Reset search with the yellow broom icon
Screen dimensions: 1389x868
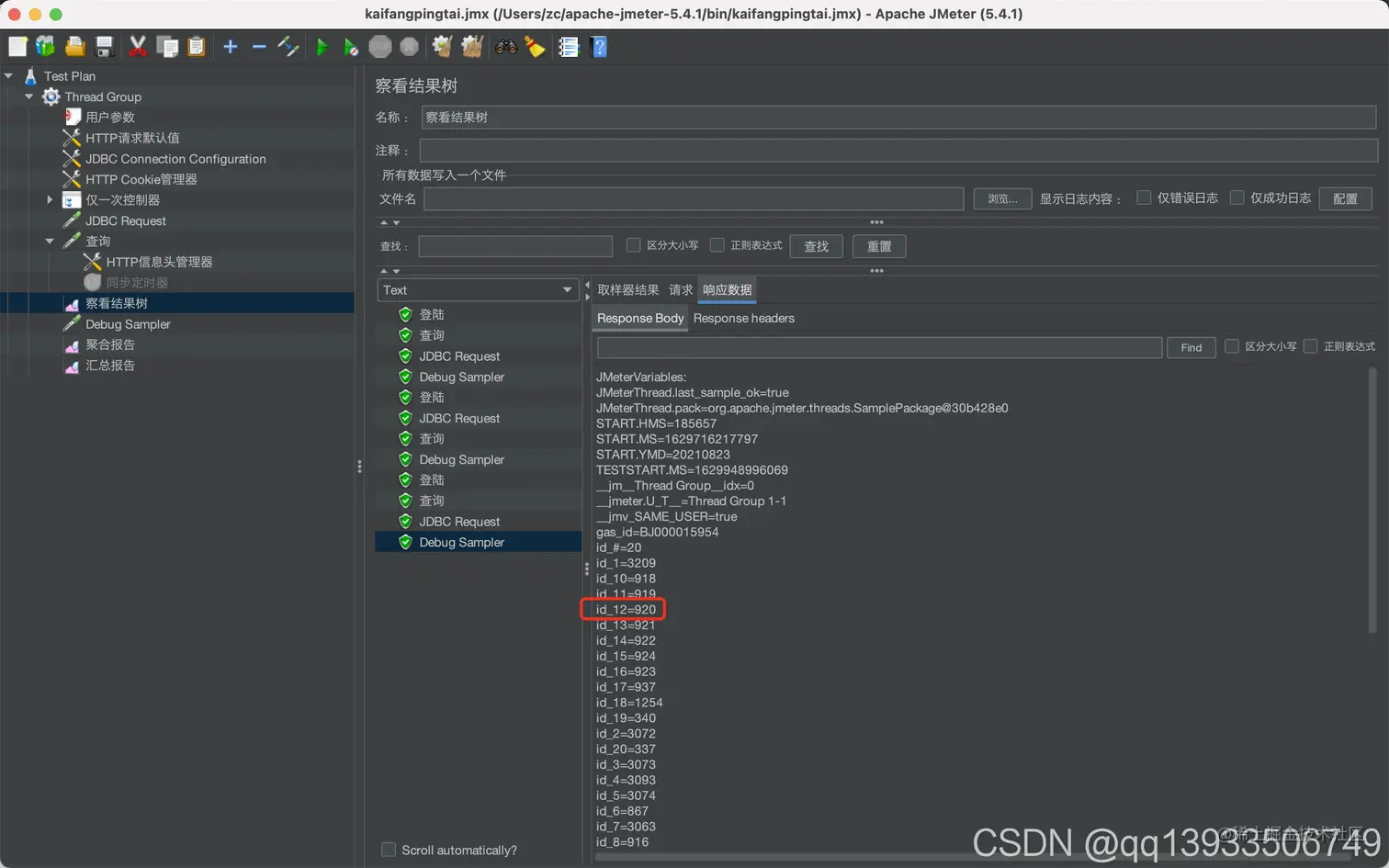pyautogui.click(x=535, y=47)
